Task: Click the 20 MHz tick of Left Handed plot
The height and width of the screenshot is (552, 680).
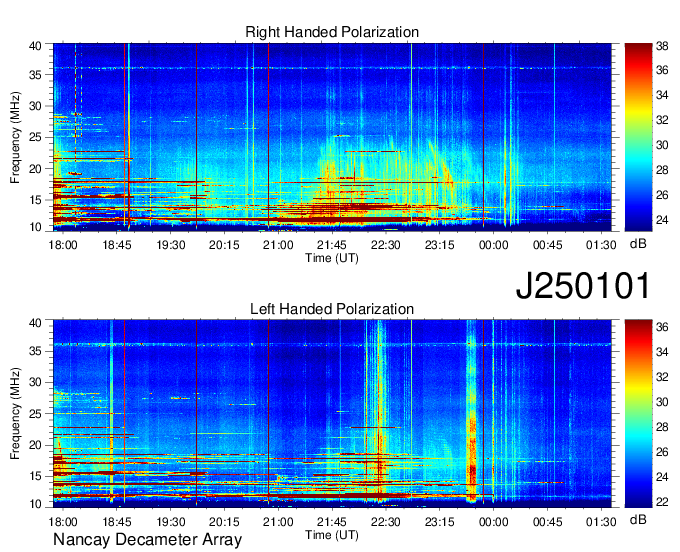Action: (35, 445)
